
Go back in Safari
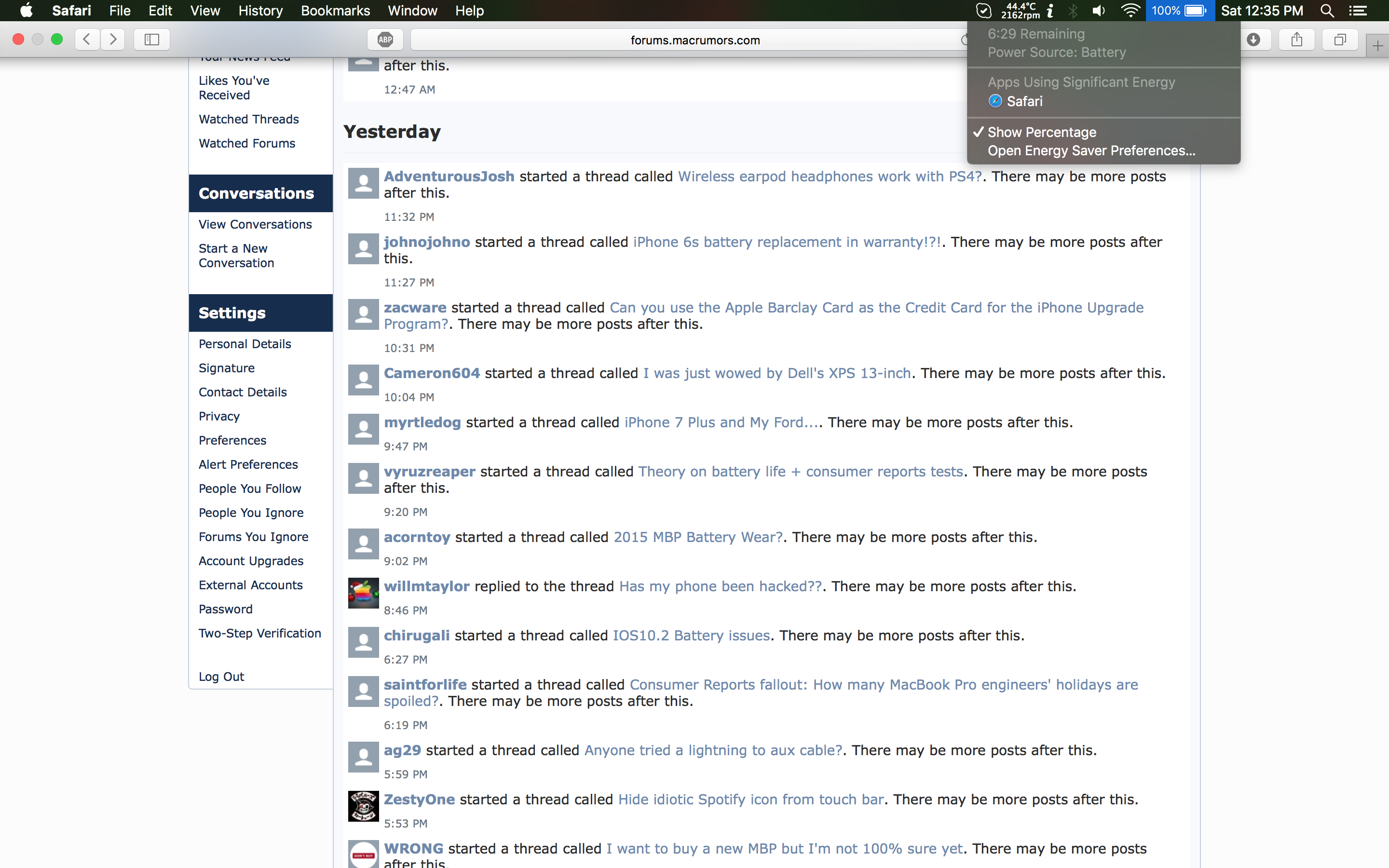coord(87,39)
